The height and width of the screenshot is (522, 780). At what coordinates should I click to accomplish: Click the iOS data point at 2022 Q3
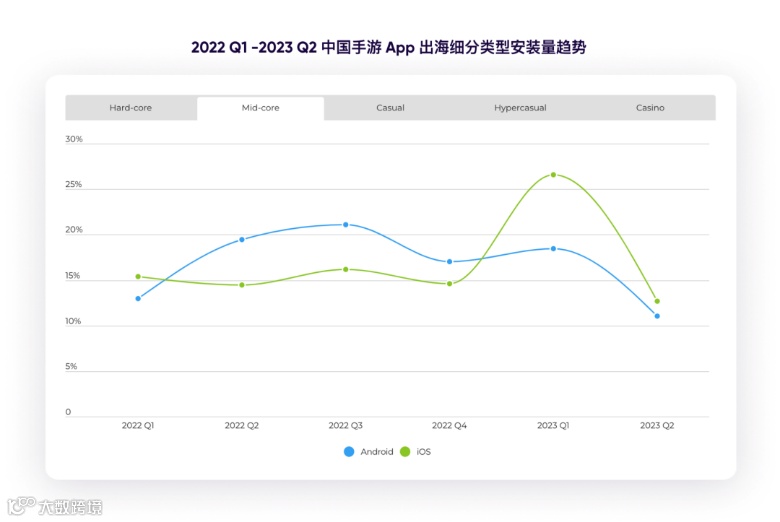tap(346, 269)
